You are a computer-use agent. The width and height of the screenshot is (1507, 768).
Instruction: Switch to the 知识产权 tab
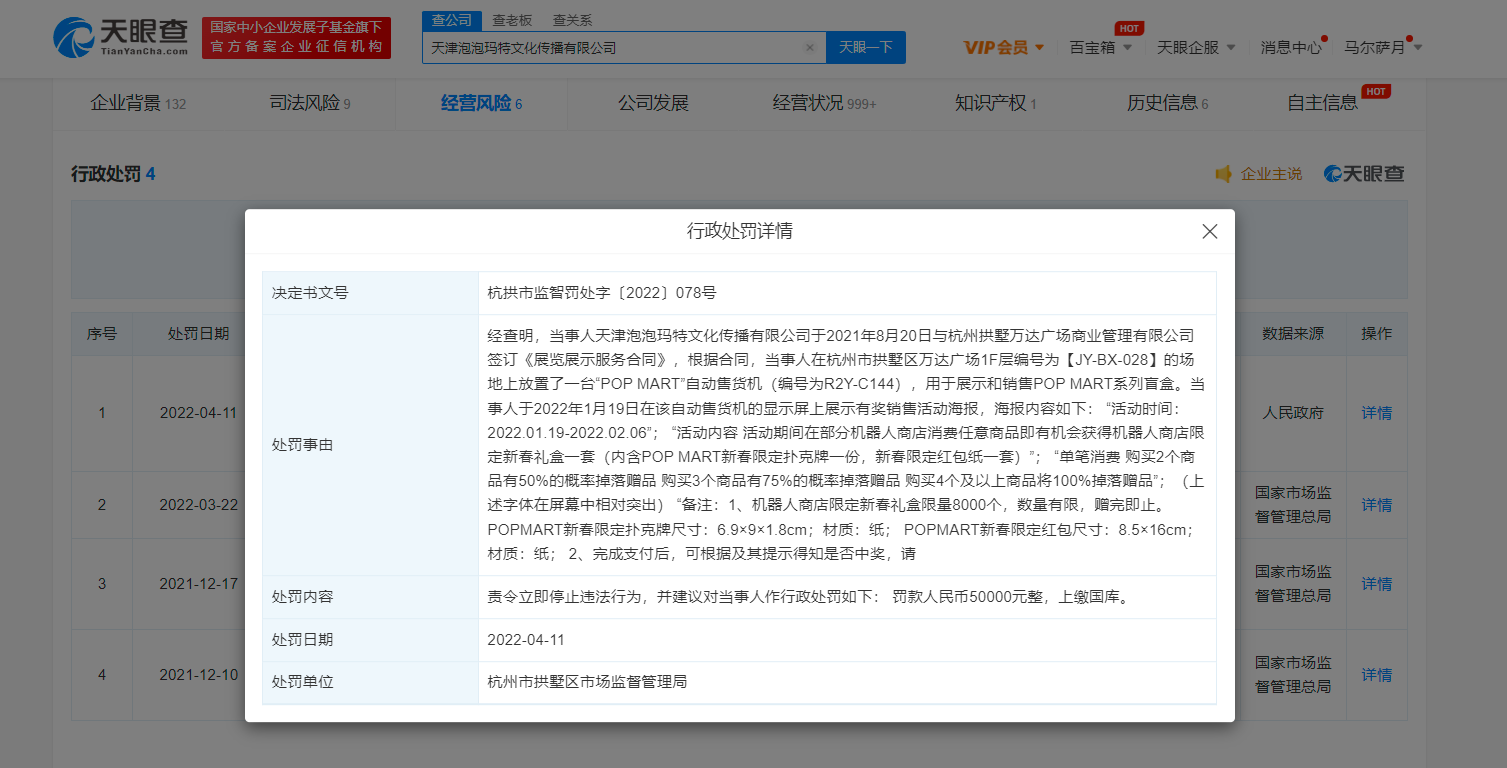pos(996,103)
